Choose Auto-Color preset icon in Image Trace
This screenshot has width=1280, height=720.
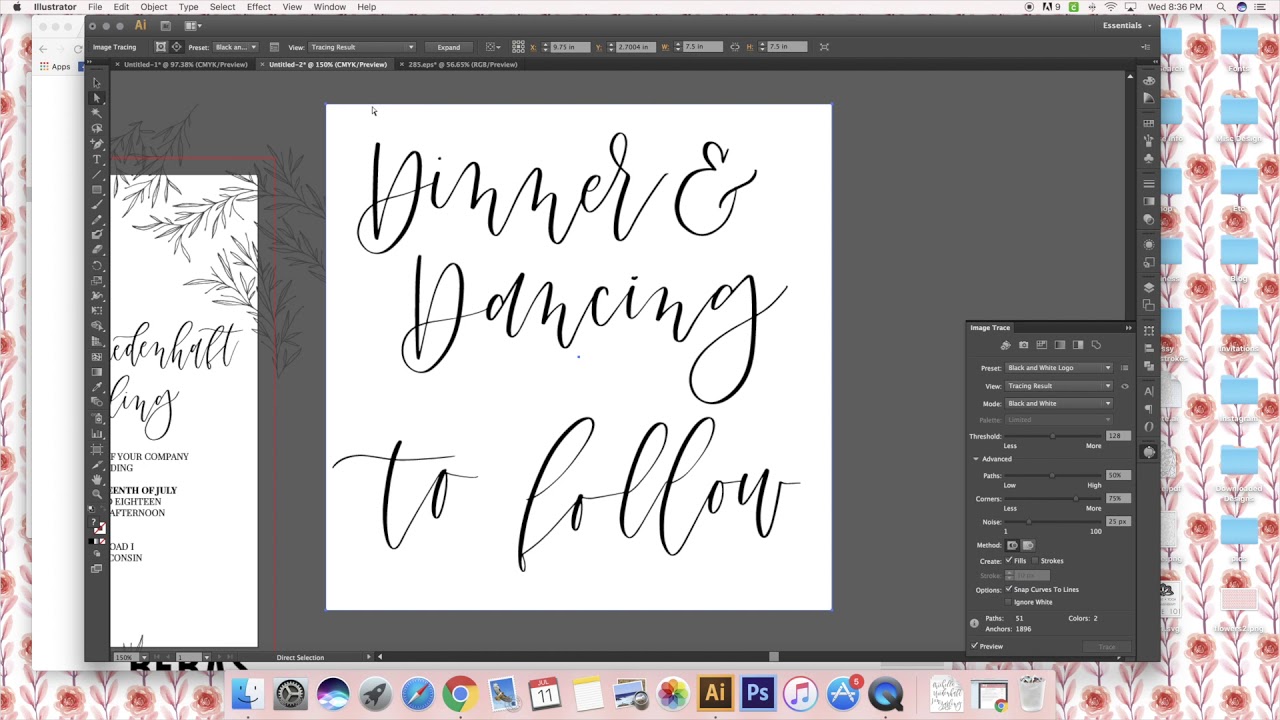pos(1006,345)
